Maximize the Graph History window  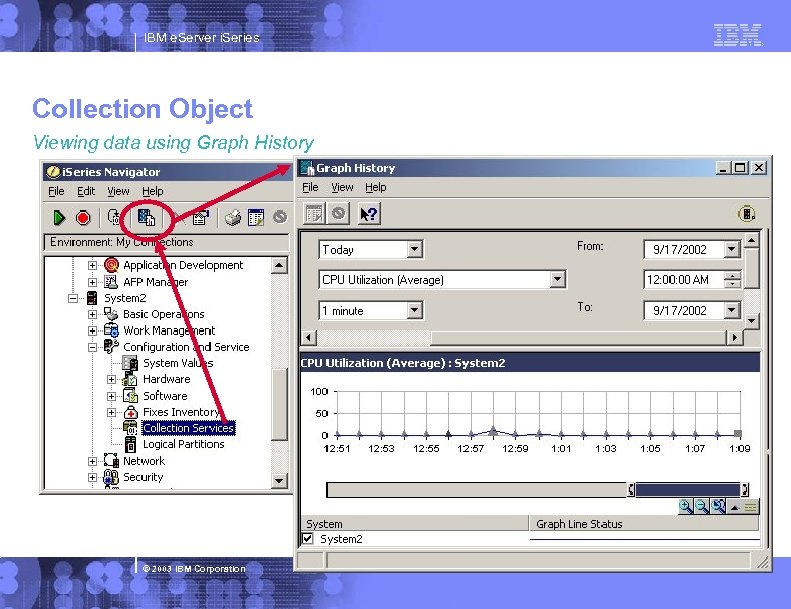[741, 168]
